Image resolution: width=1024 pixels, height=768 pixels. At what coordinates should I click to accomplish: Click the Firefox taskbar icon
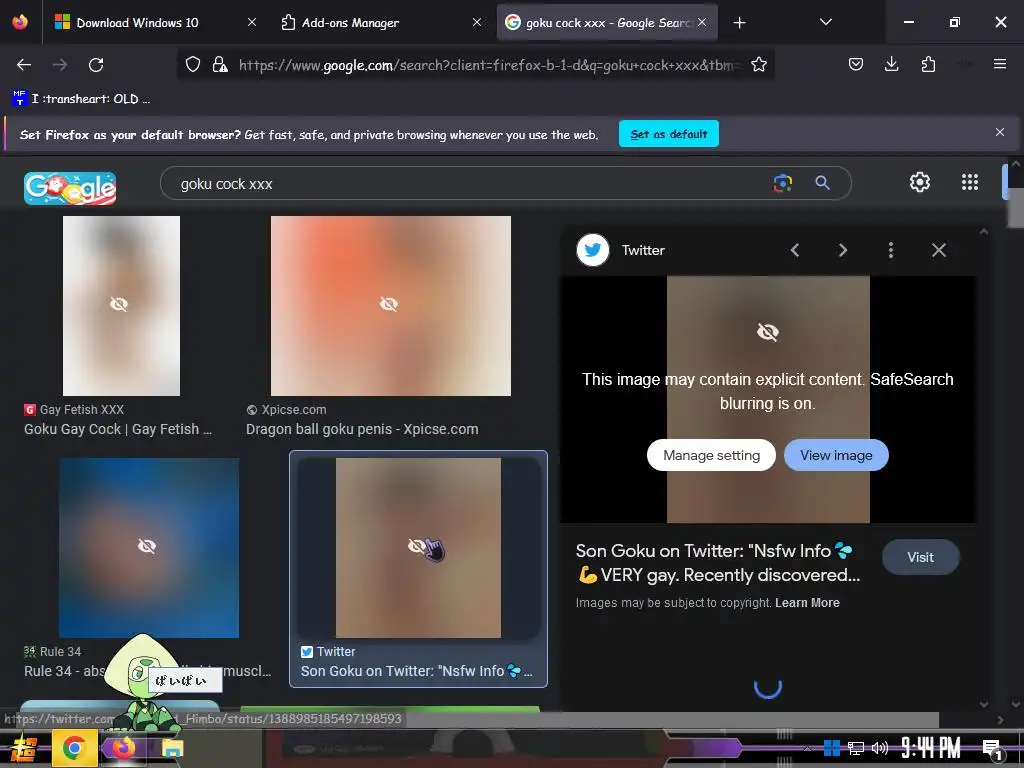[x=123, y=748]
